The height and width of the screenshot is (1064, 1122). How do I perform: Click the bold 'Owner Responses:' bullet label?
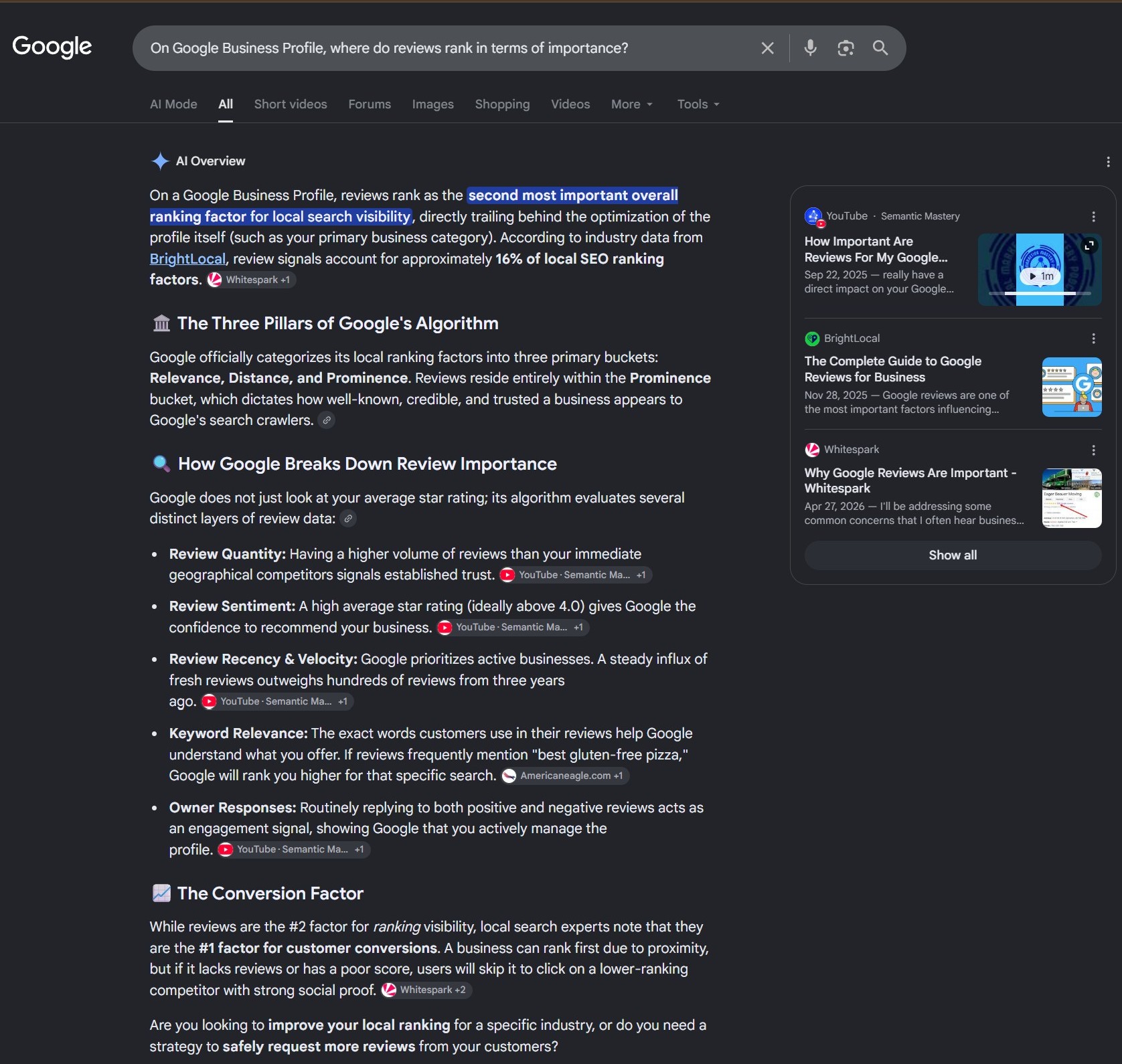point(232,808)
